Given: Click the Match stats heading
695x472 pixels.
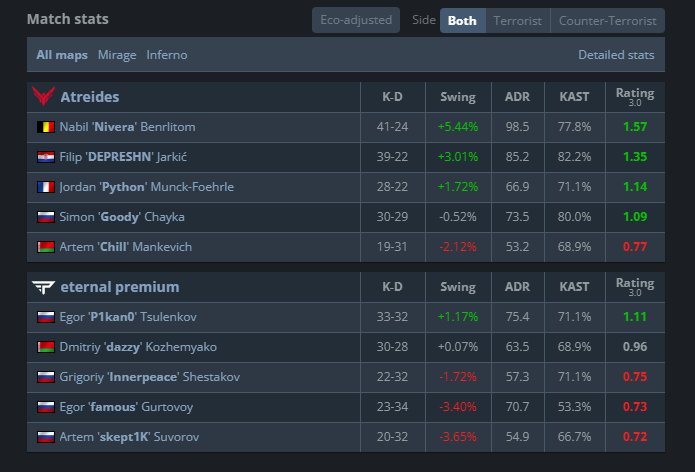Looking at the screenshot, I should [x=68, y=19].
